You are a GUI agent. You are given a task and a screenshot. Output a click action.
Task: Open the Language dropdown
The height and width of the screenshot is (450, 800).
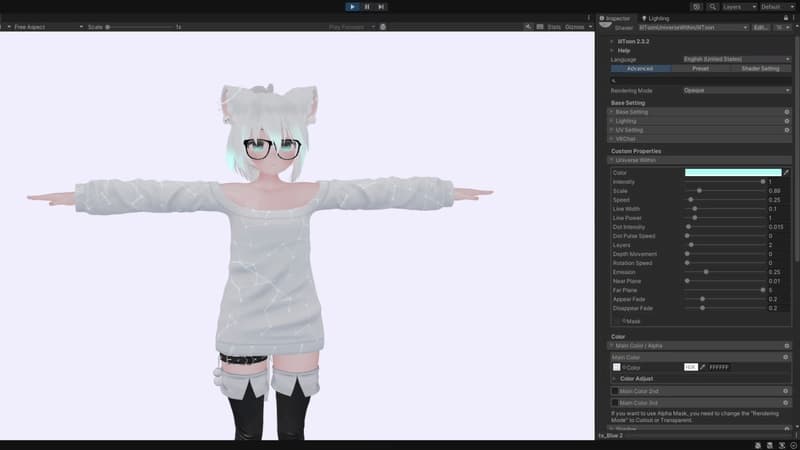(735, 59)
